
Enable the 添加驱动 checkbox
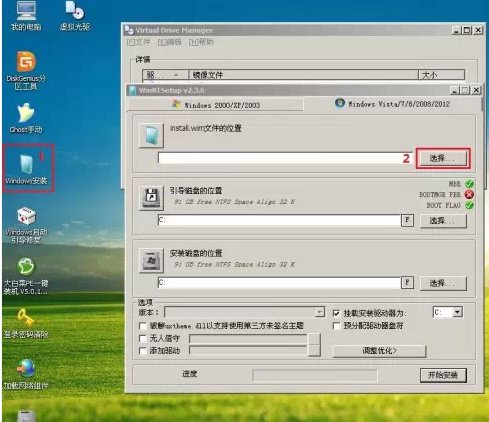pyautogui.click(x=143, y=351)
